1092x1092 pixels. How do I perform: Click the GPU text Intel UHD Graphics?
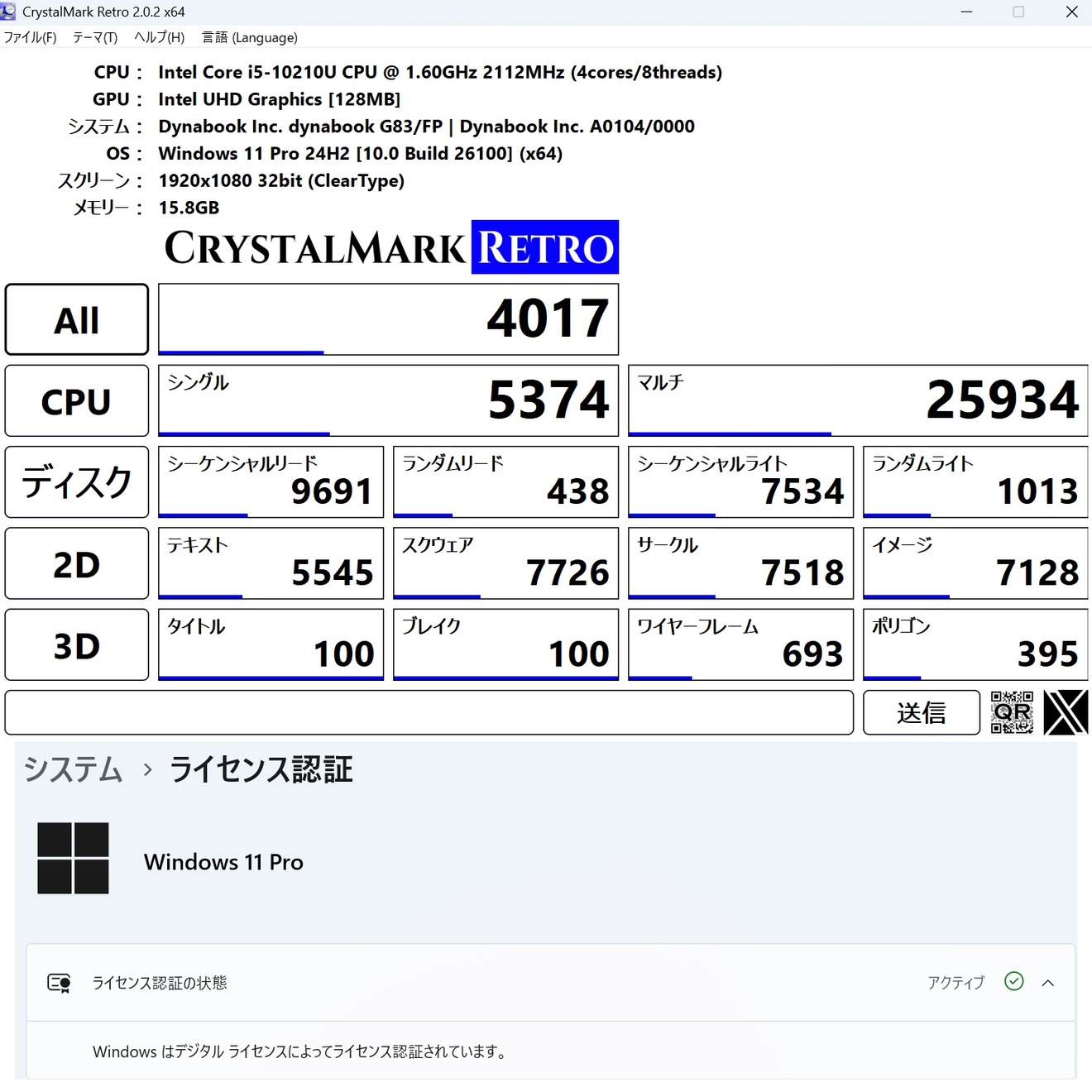click(x=280, y=99)
